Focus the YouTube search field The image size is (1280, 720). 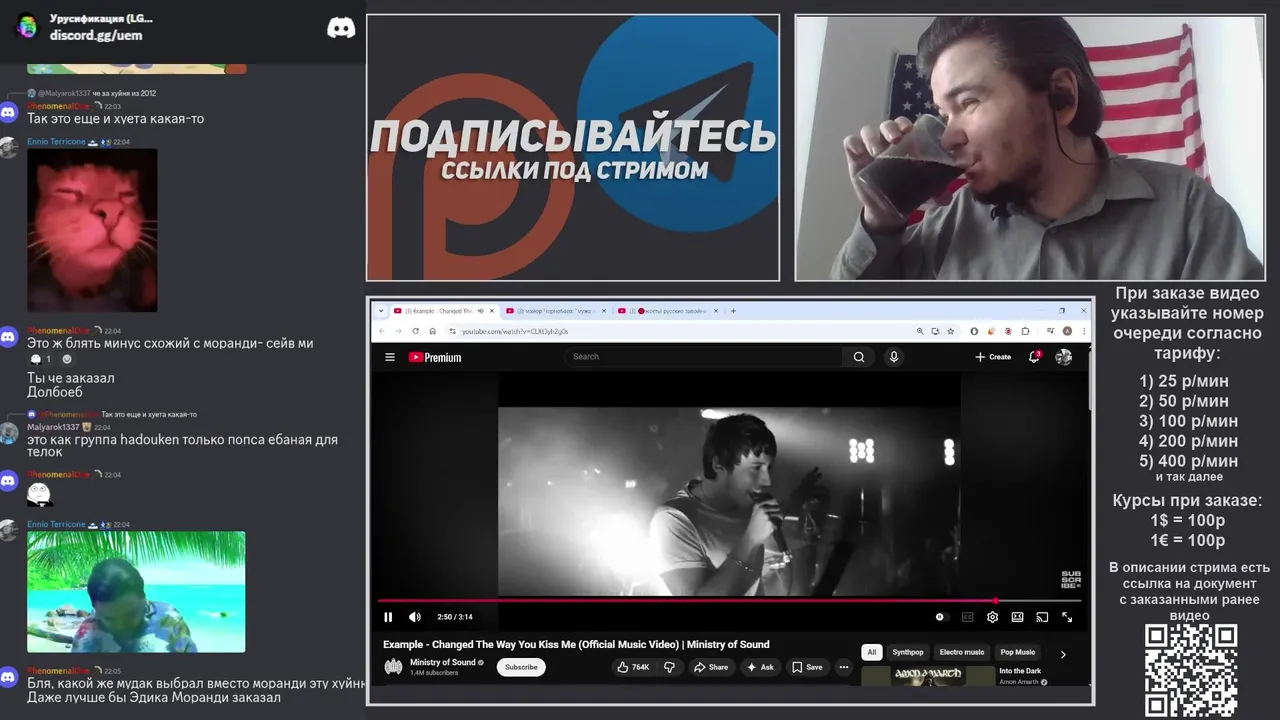coord(705,356)
